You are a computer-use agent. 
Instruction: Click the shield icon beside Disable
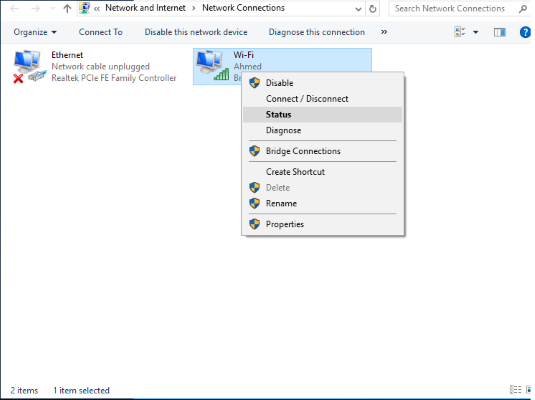point(255,83)
